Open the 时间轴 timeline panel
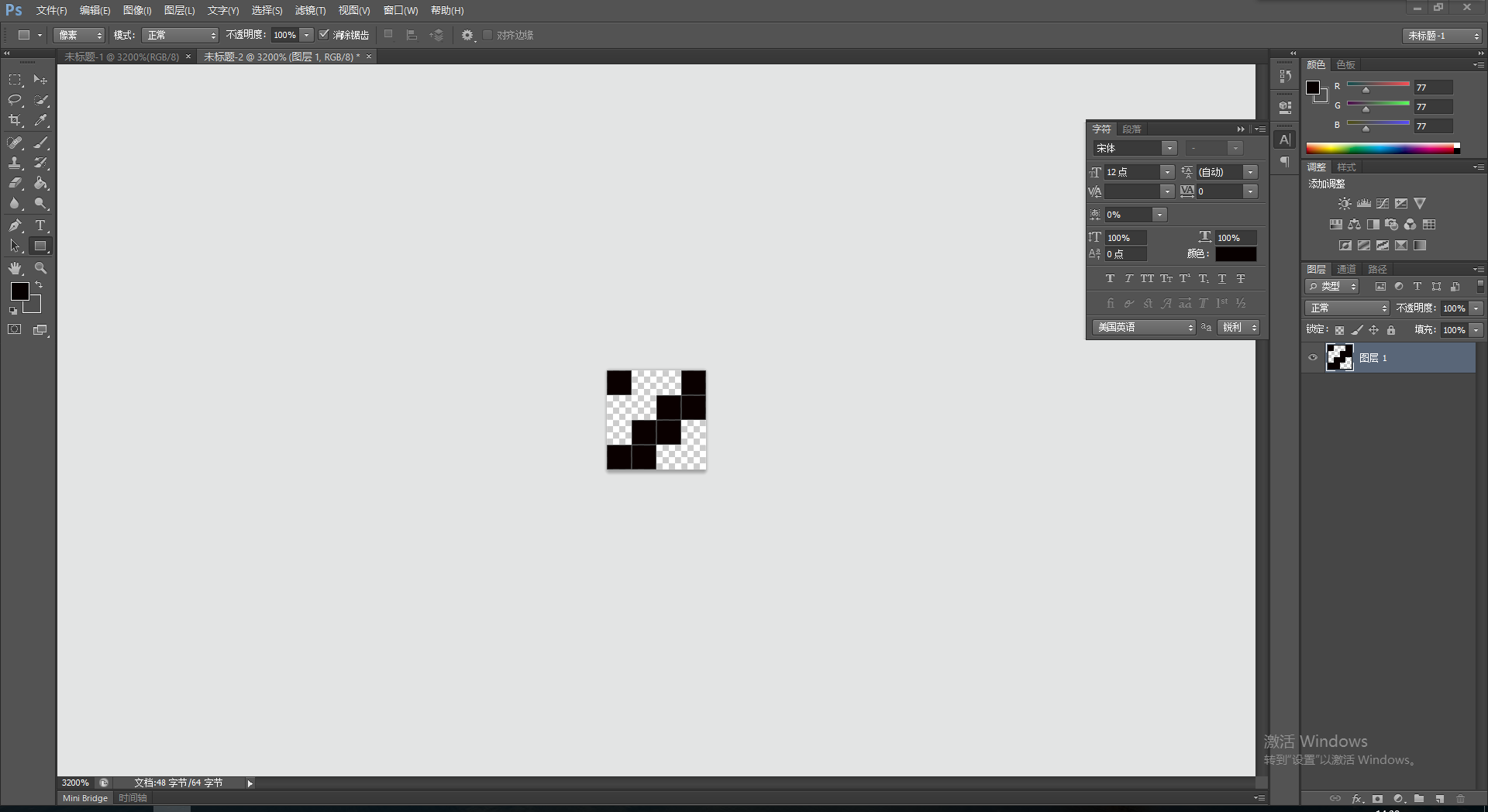1488x812 pixels. 133,798
